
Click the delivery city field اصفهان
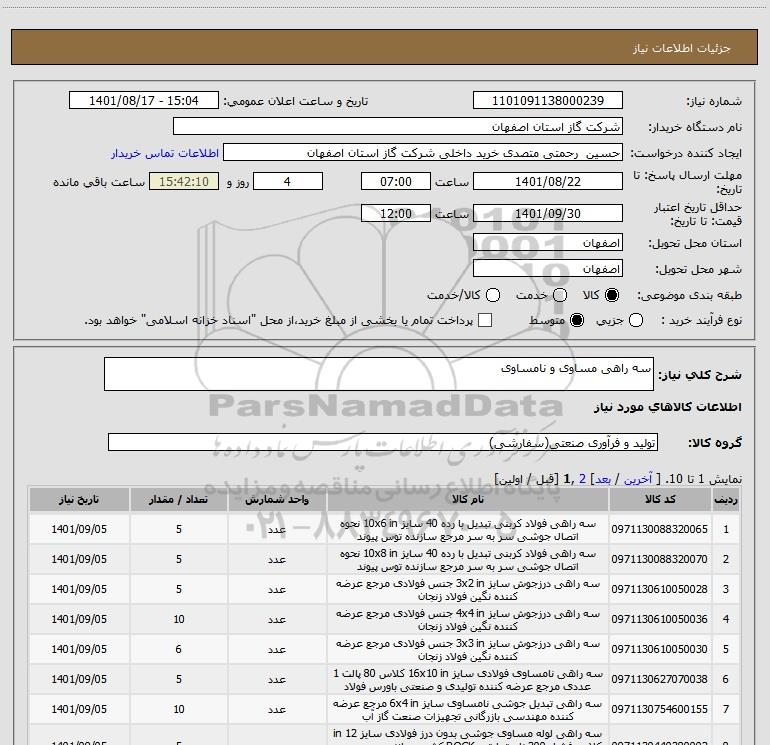tap(548, 269)
